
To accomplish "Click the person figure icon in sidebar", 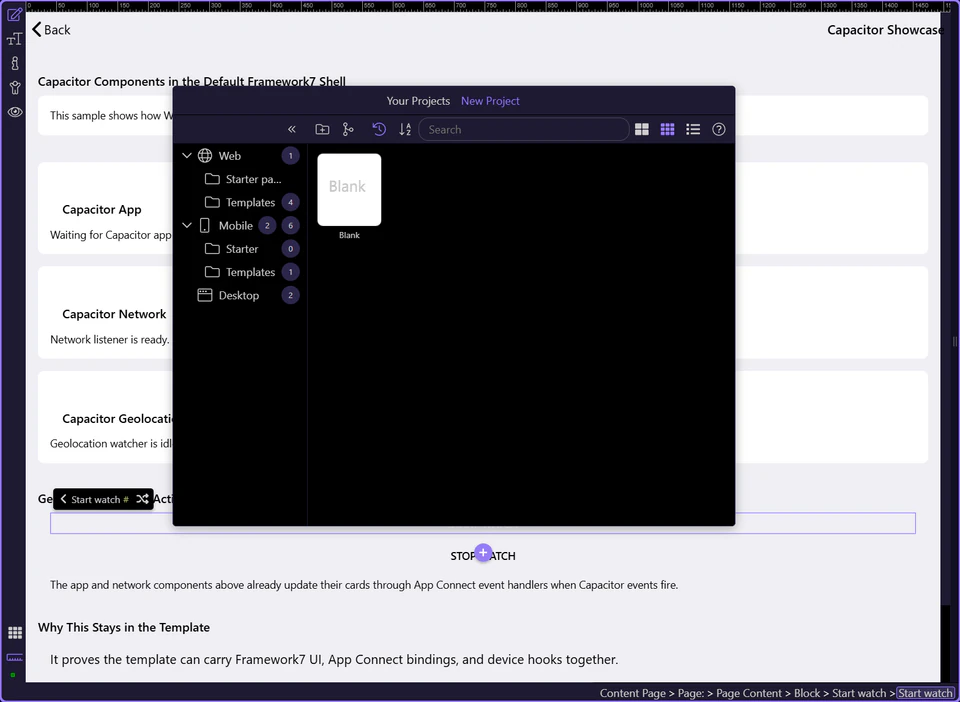I will (x=15, y=88).
